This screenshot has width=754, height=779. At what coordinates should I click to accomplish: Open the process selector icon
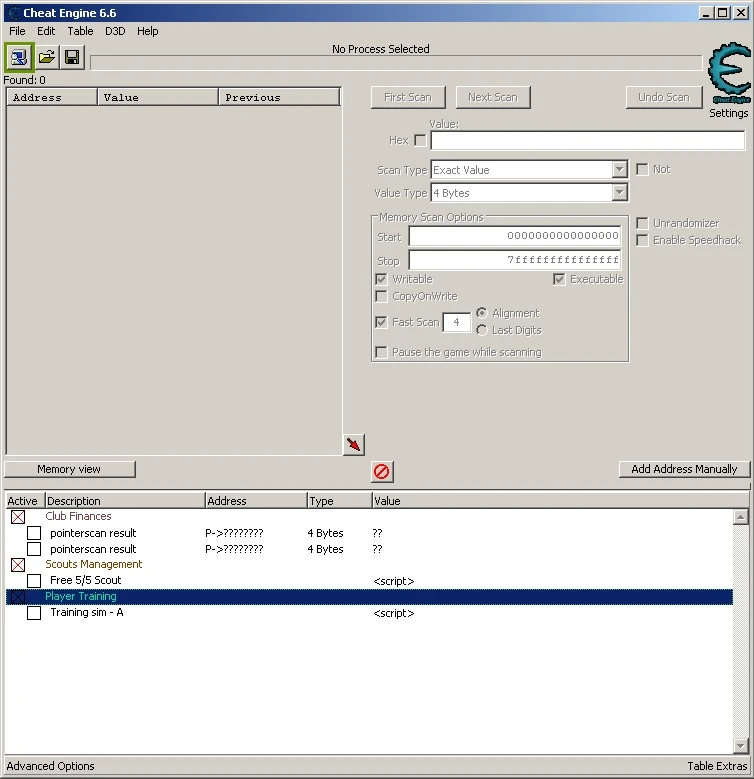(x=19, y=58)
